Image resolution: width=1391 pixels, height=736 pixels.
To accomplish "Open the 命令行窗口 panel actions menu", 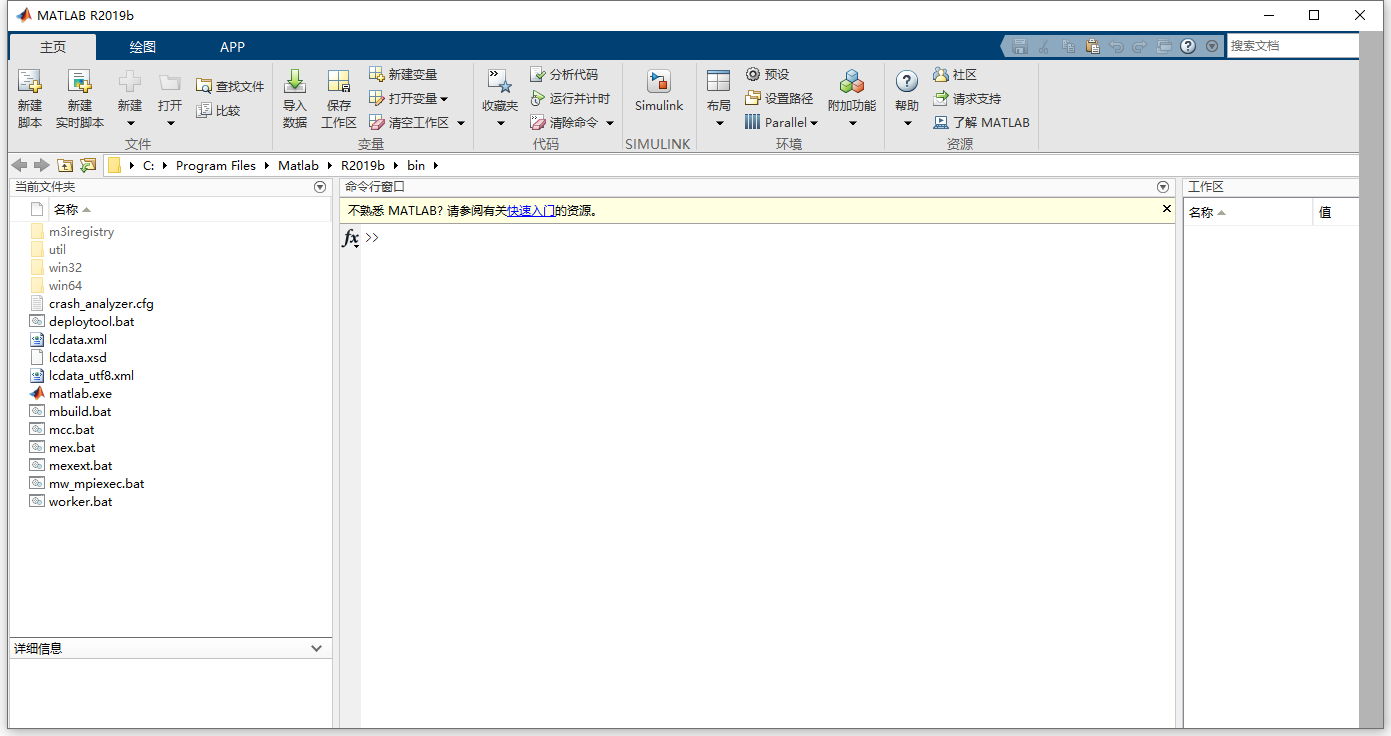I will 1163,187.
